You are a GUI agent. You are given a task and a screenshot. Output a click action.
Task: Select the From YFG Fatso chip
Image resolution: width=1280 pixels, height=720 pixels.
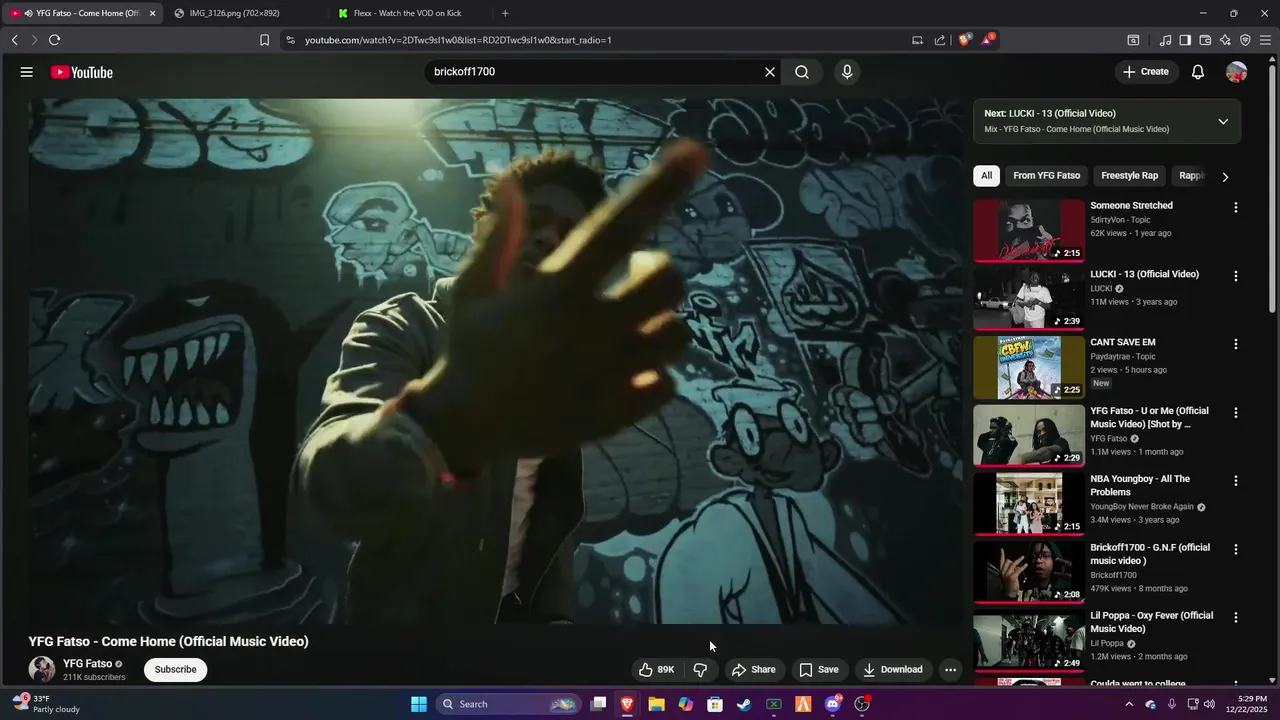click(1047, 176)
